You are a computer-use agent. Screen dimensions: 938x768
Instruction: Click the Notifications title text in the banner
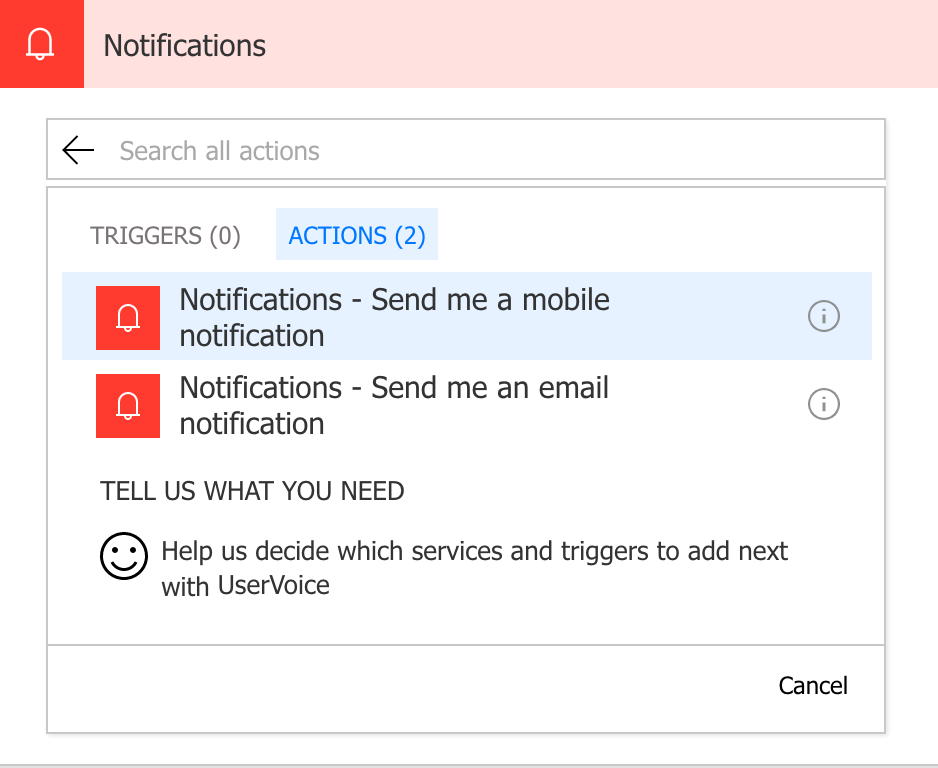pyautogui.click(x=183, y=45)
